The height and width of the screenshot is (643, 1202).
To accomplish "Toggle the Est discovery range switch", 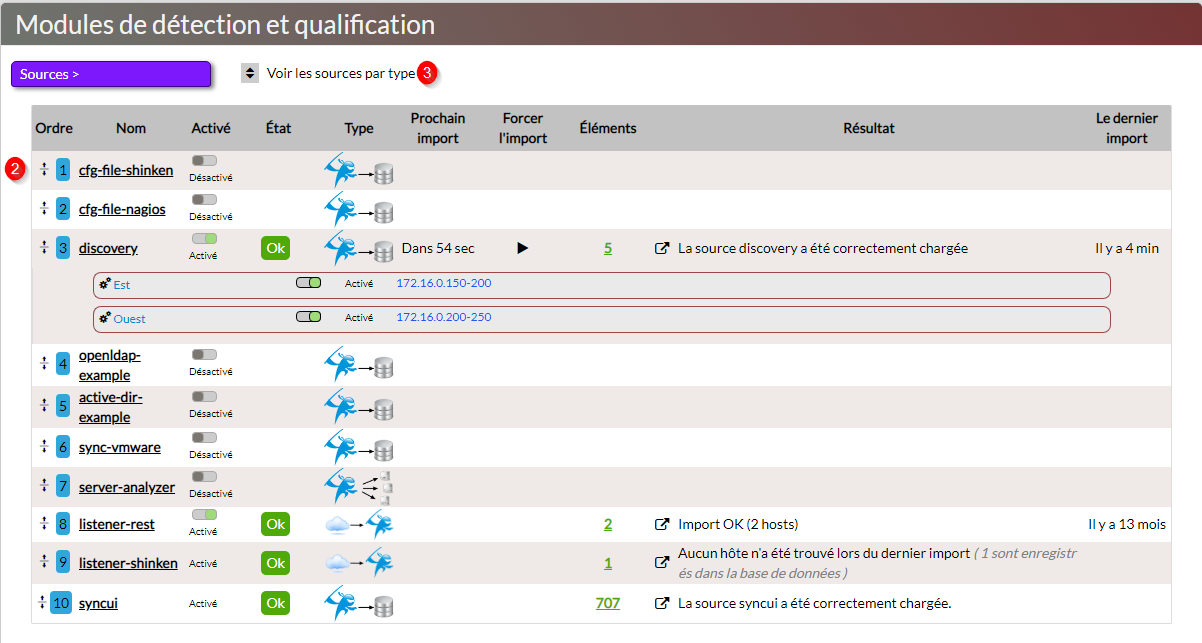I will [308, 283].
